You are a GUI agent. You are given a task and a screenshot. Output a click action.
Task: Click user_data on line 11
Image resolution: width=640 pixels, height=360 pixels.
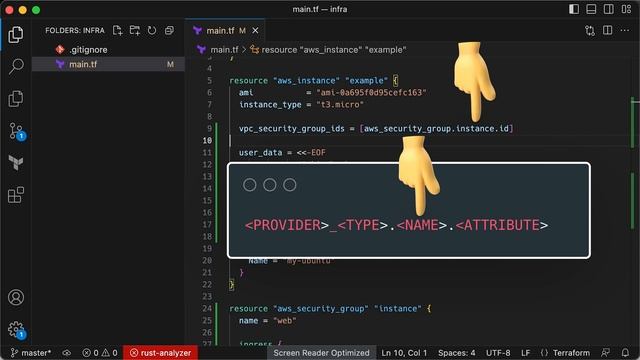pyautogui.click(x=260, y=153)
